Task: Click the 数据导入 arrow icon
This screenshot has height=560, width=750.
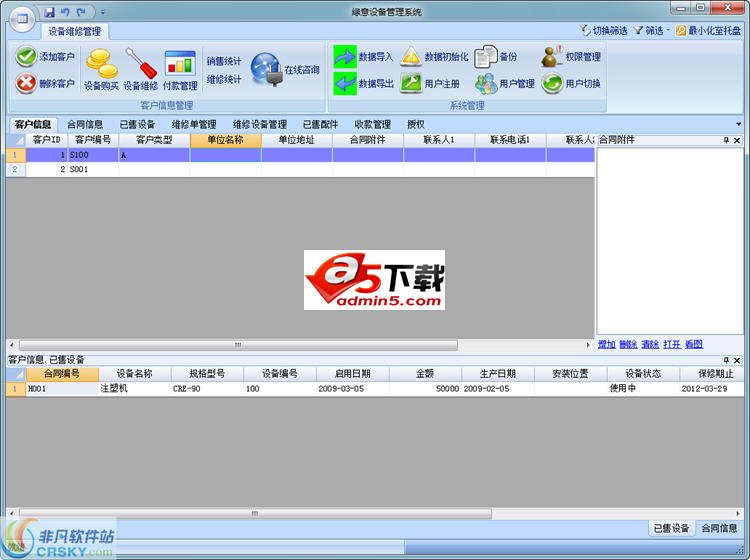Action: [x=345, y=56]
